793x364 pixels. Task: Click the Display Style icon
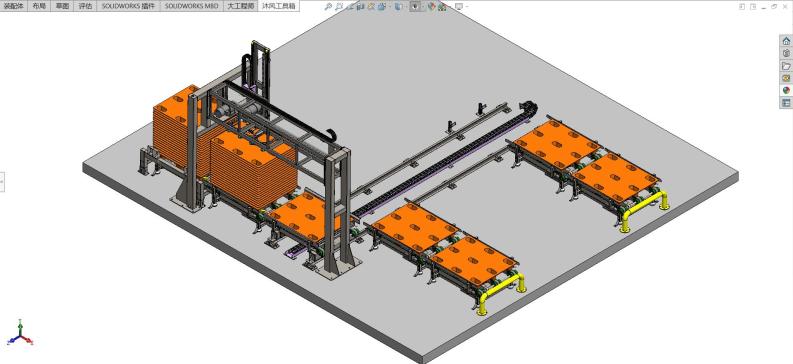click(399, 7)
